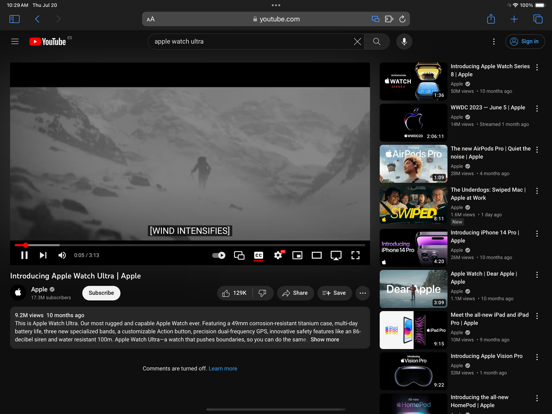Open YouTube settings three-dot menu
The image size is (552, 414).
point(494,42)
